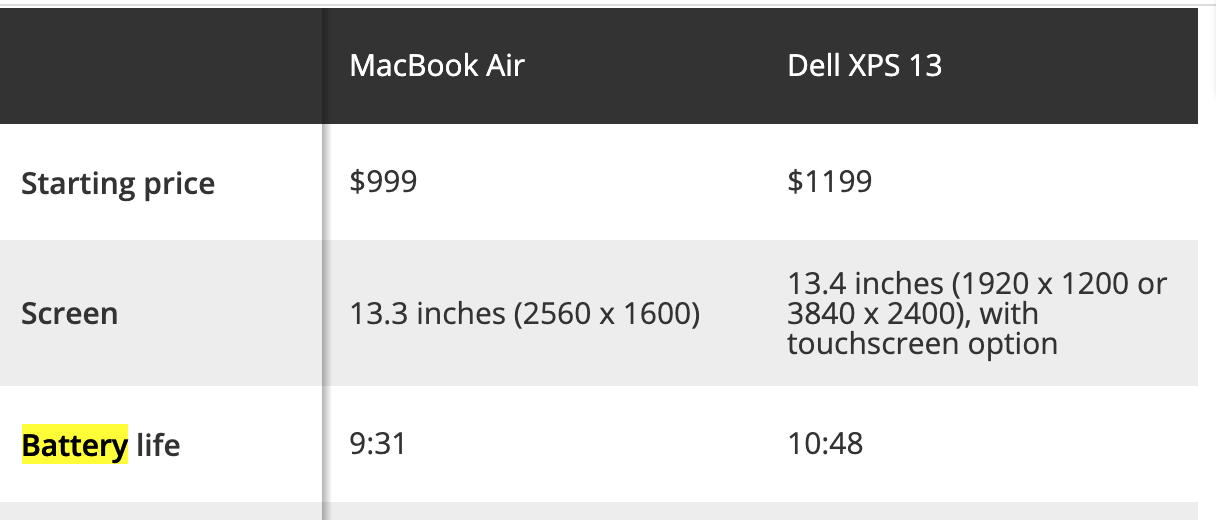Click the MacBook Air column header
Image resolution: width=1216 pixels, height=520 pixels.
[x=437, y=66]
